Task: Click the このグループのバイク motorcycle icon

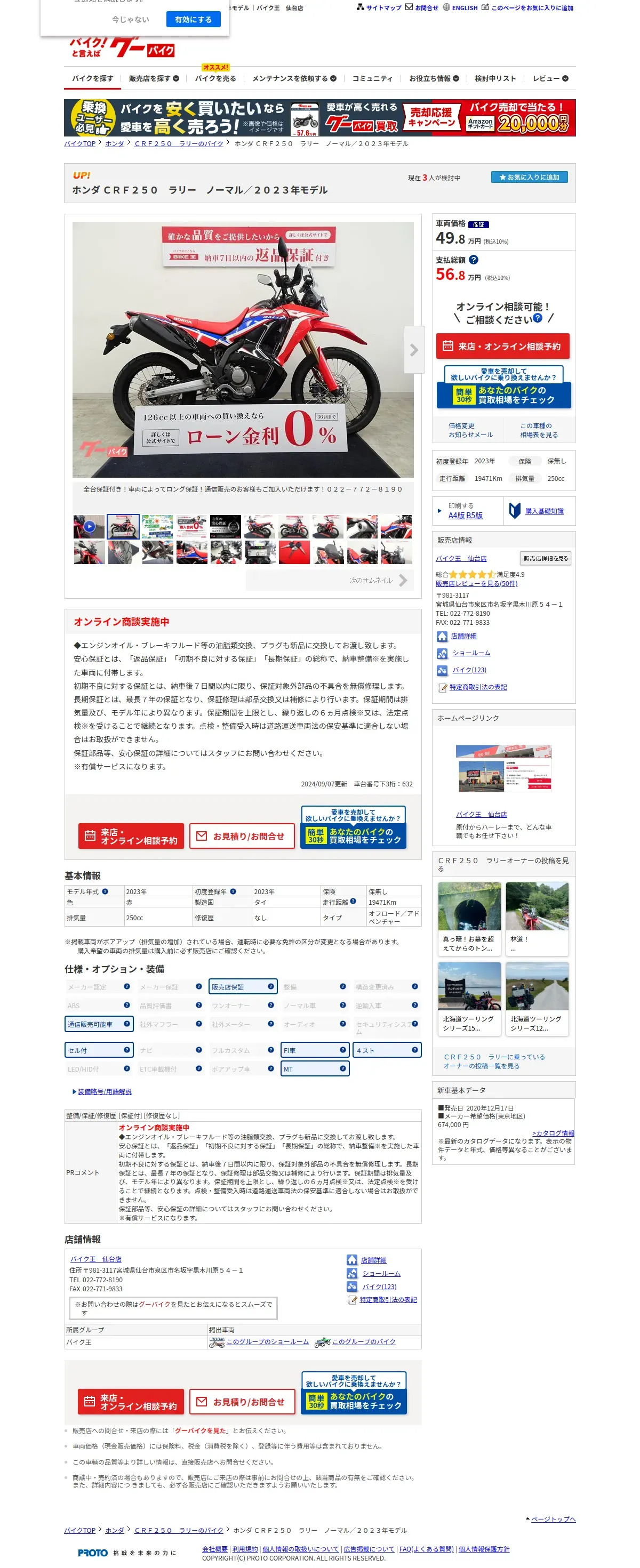Action: click(322, 1342)
